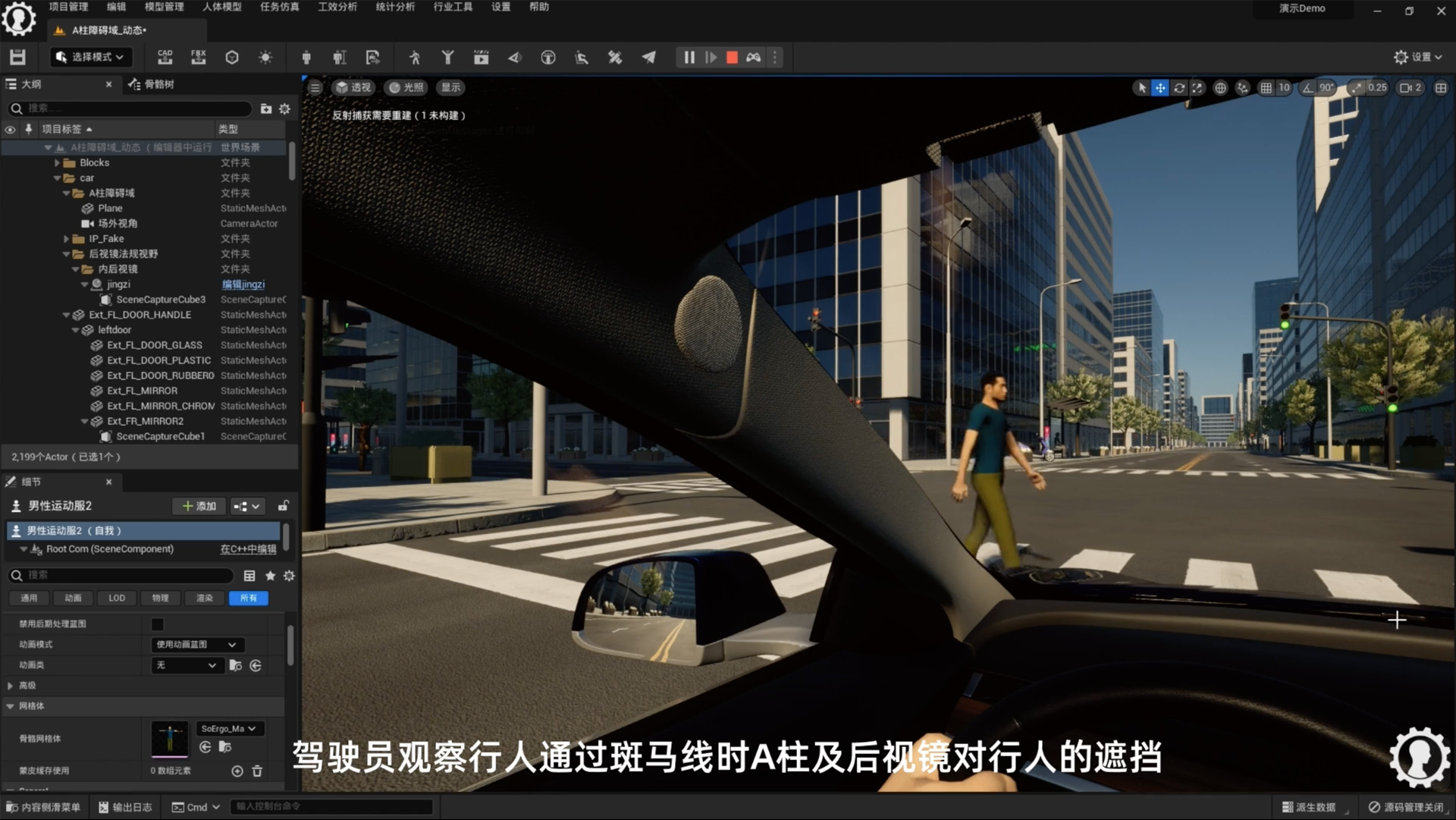Collapse the leftdoor tree item

(x=75, y=330)
